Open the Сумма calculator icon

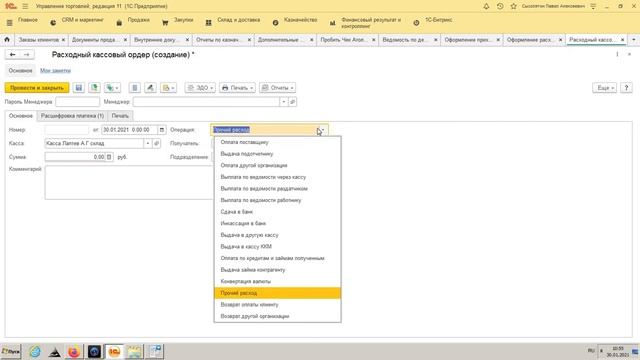pyautogui.click(x=109, y=157)
